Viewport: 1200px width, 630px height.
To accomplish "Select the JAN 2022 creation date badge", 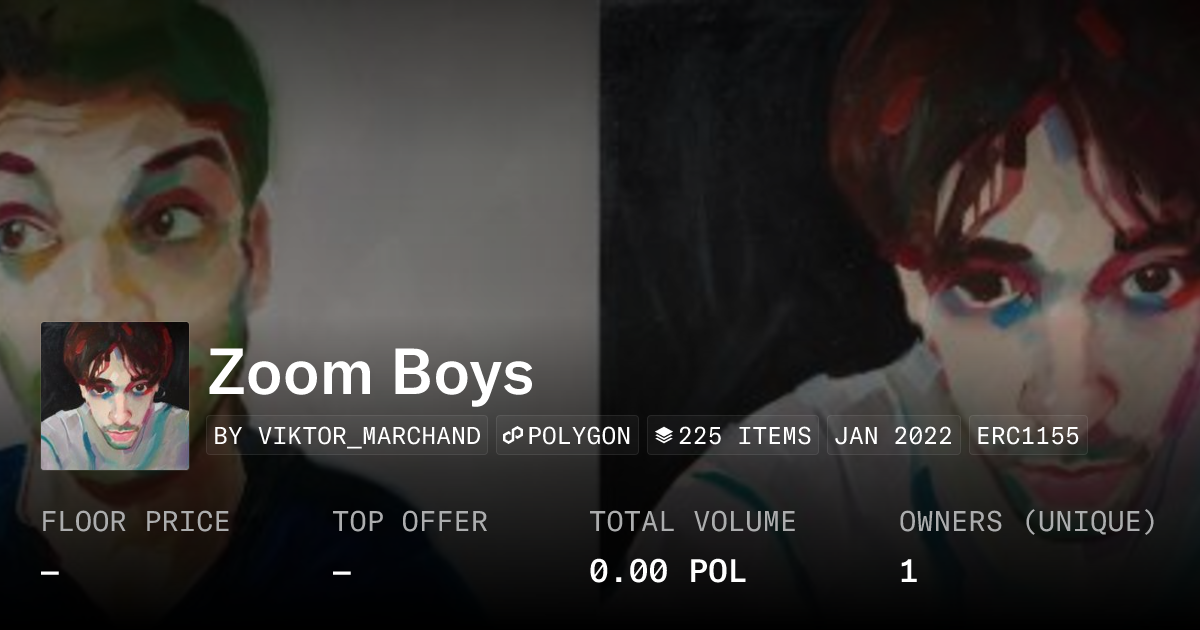I will pos(894,436).
